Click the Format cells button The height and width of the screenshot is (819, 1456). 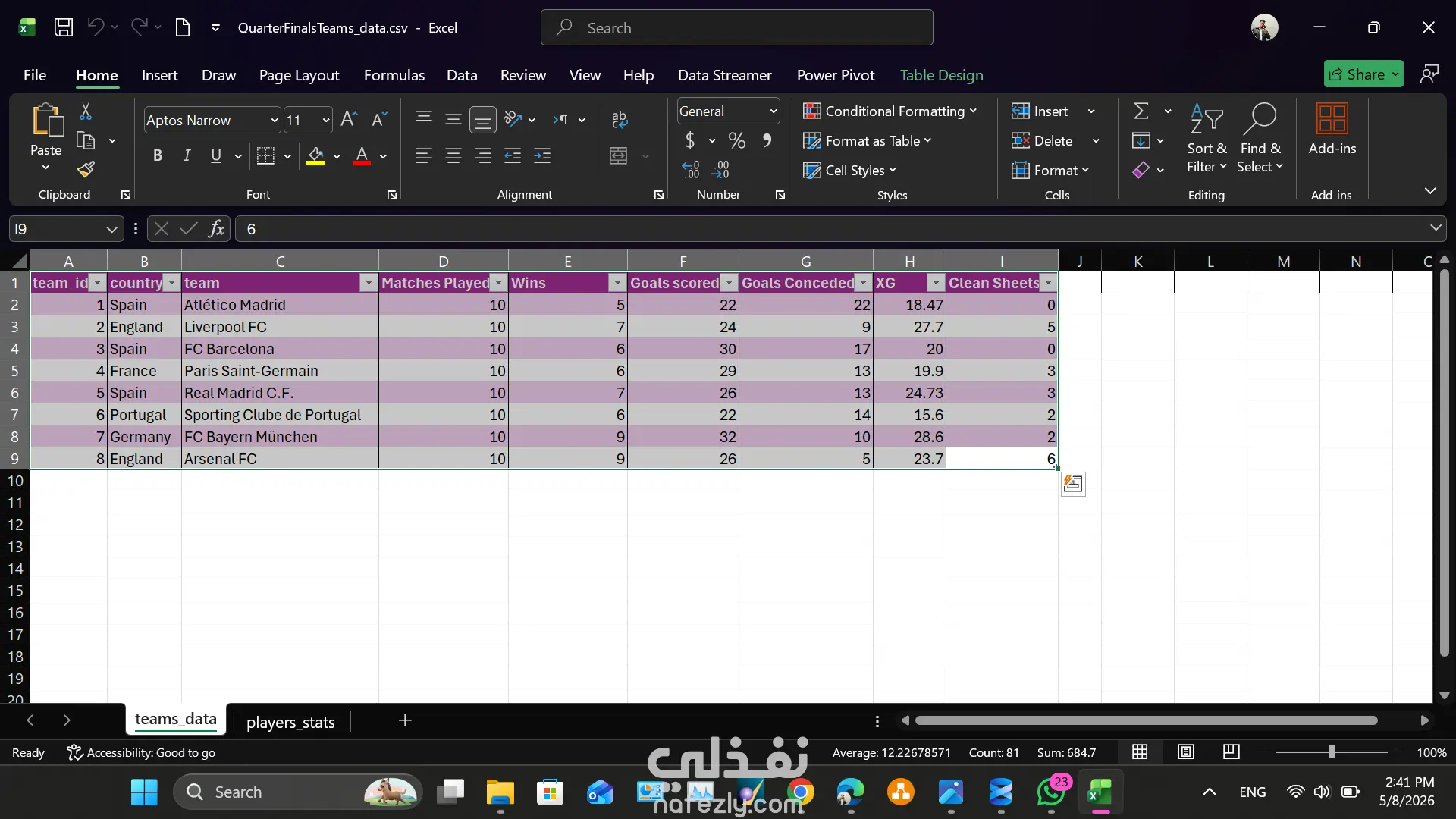[1050, 171]
